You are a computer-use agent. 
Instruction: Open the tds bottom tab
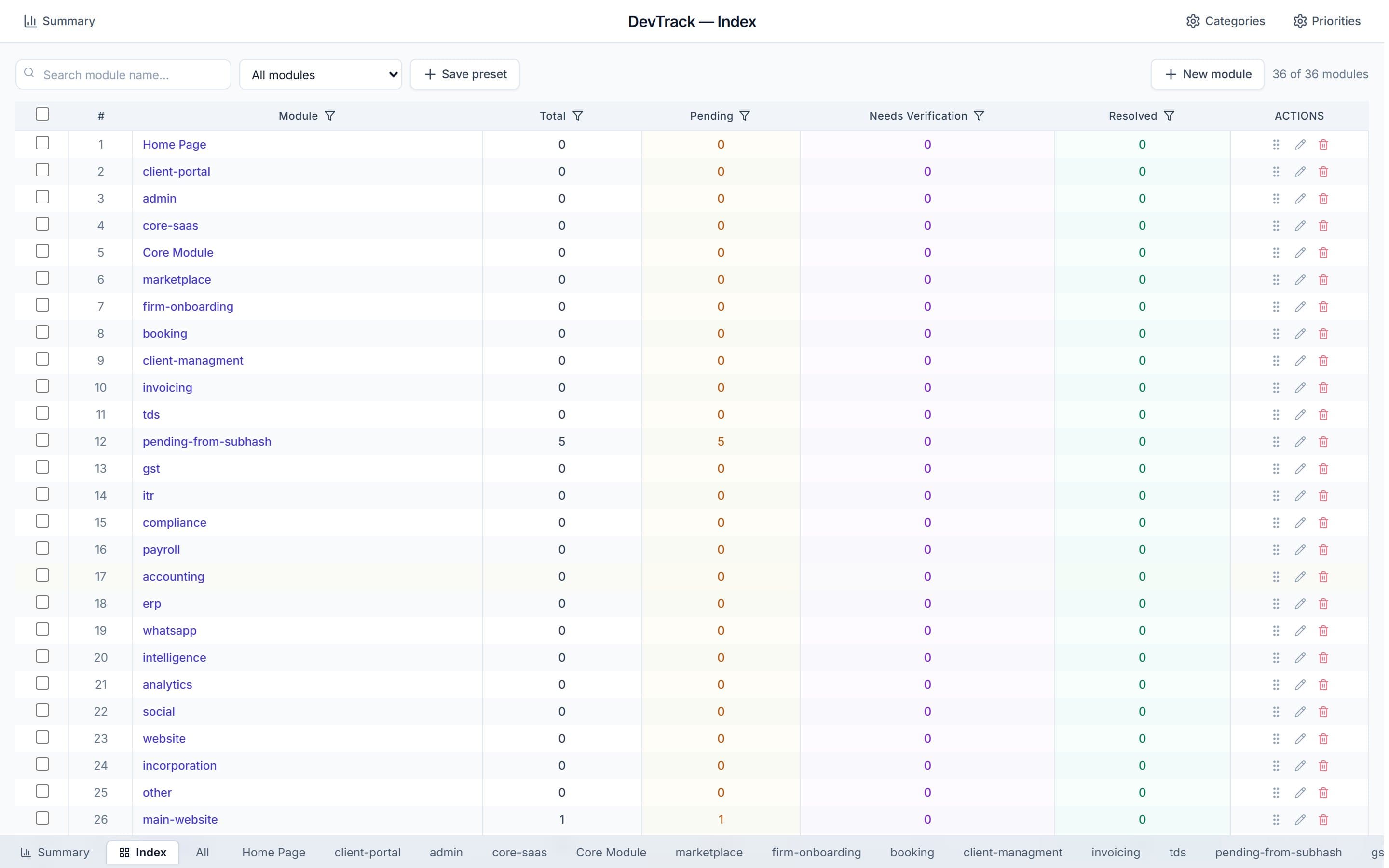(x=1177, y=852)
